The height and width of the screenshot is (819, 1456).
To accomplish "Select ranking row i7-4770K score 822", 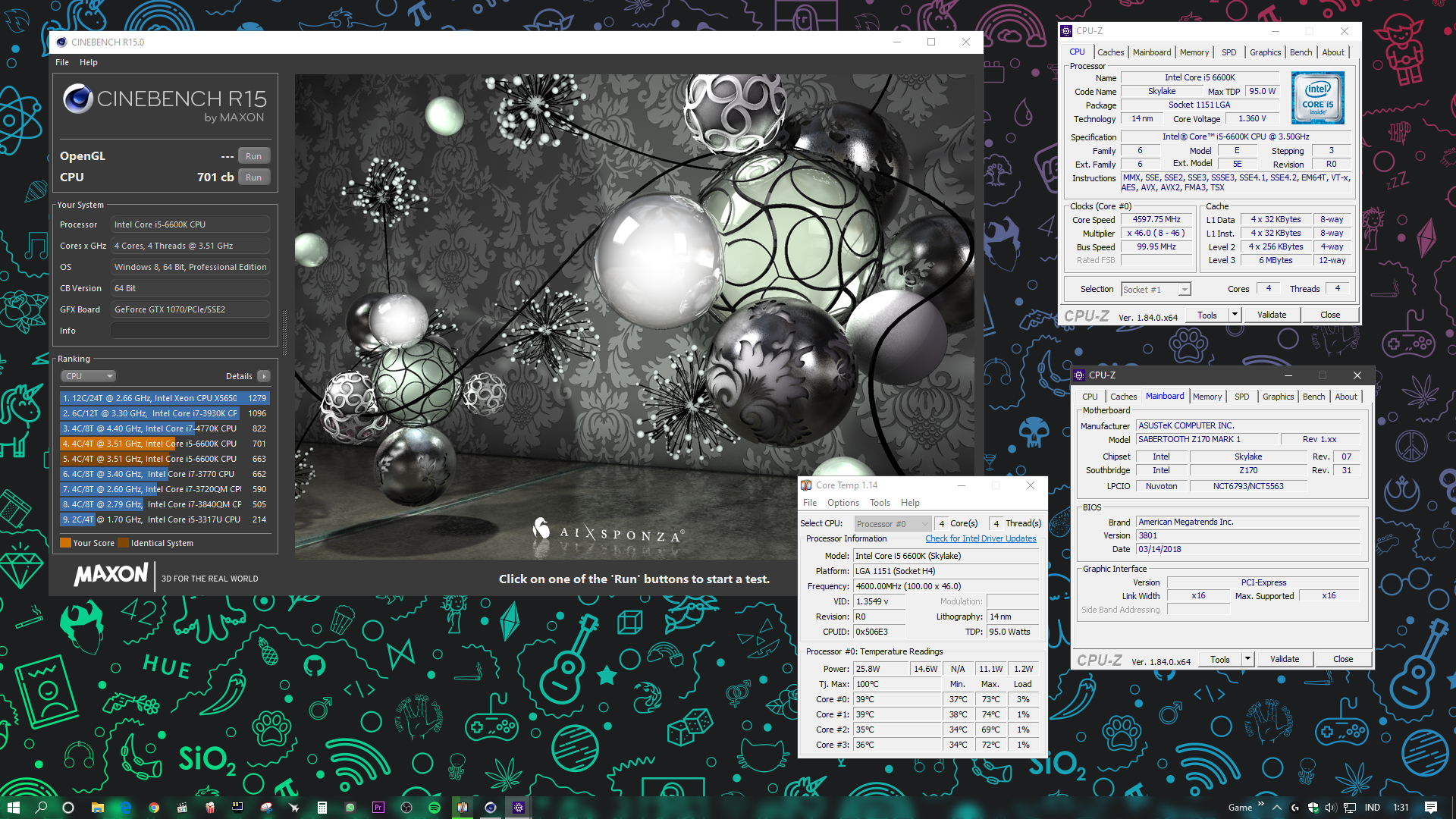I will tap(165, 428).
